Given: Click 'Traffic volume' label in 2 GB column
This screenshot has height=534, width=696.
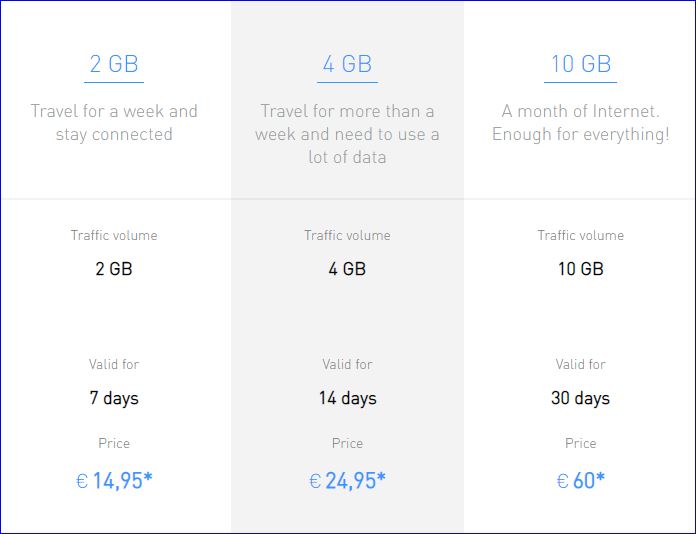Looking at the screenshot, I should 114,236.
